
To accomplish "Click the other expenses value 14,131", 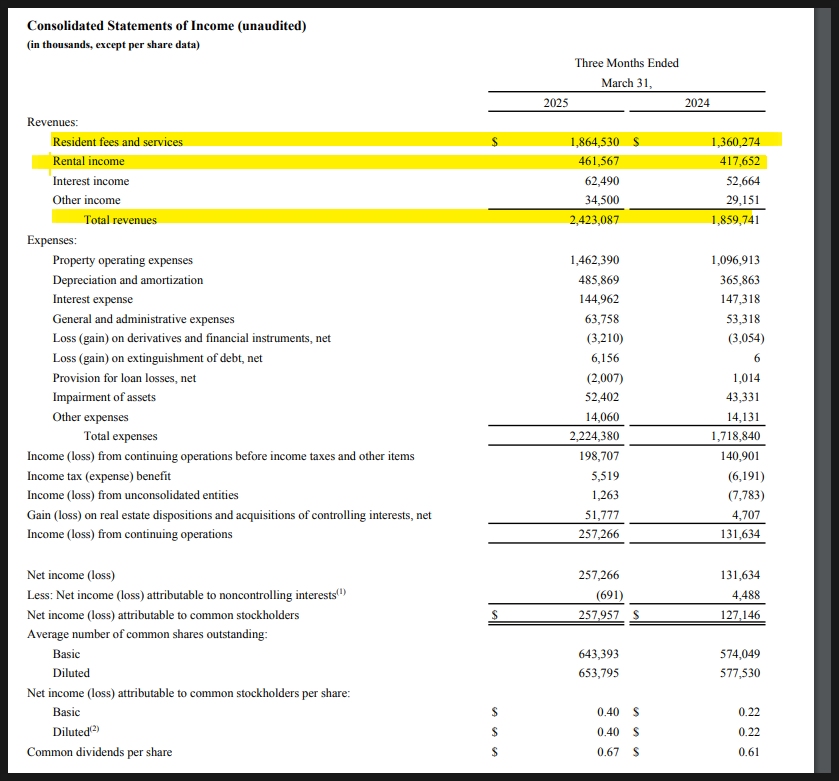I will 743,417.
